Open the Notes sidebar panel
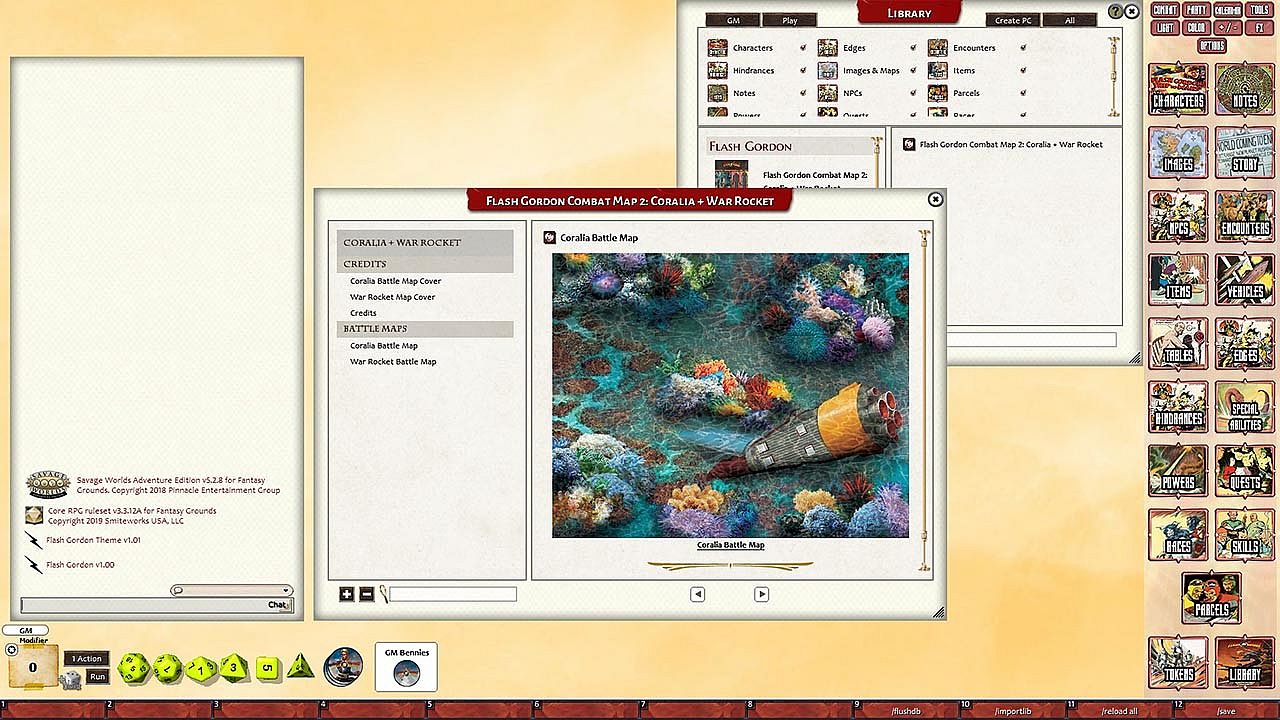The height and width of the screenshot is (720, 1280). tap(1244, 91)
